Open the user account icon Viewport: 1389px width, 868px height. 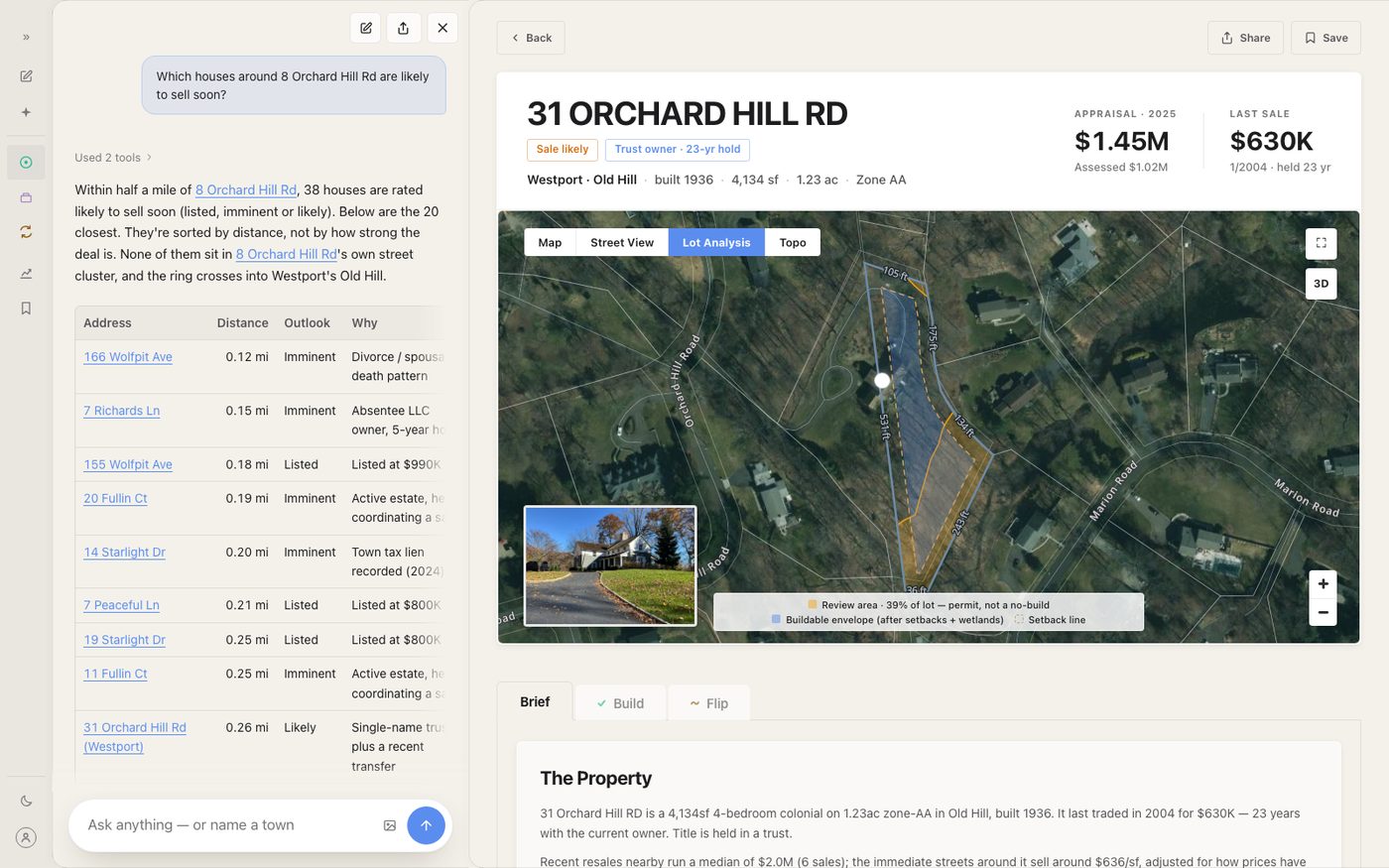coord(26,837)
